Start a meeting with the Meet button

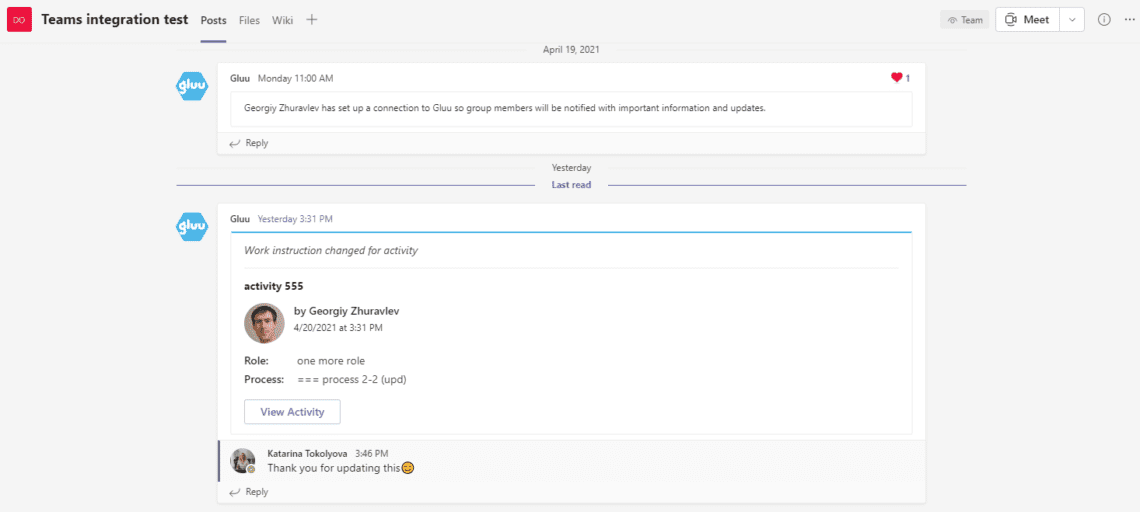[1027, 20]
